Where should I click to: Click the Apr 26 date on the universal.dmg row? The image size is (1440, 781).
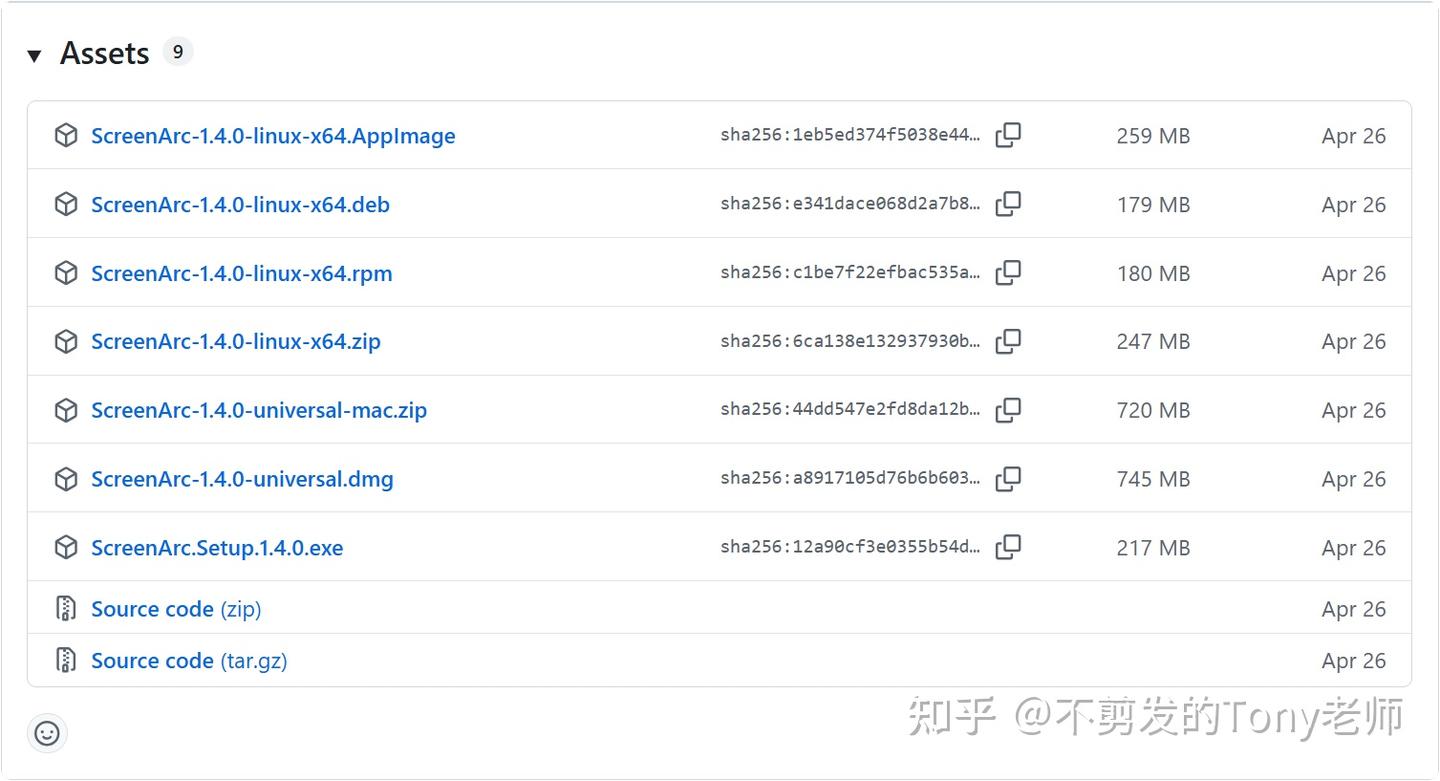coord(1354,479)
